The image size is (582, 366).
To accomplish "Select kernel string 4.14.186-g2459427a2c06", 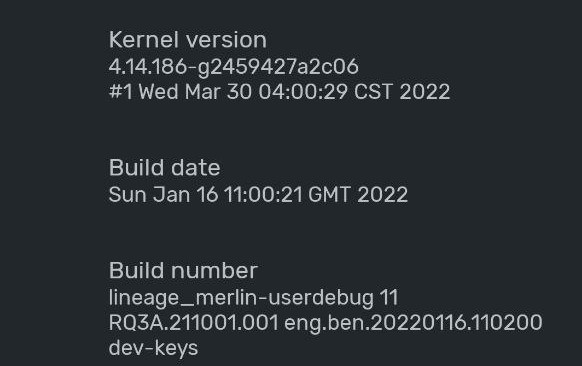I will point(233,66).
